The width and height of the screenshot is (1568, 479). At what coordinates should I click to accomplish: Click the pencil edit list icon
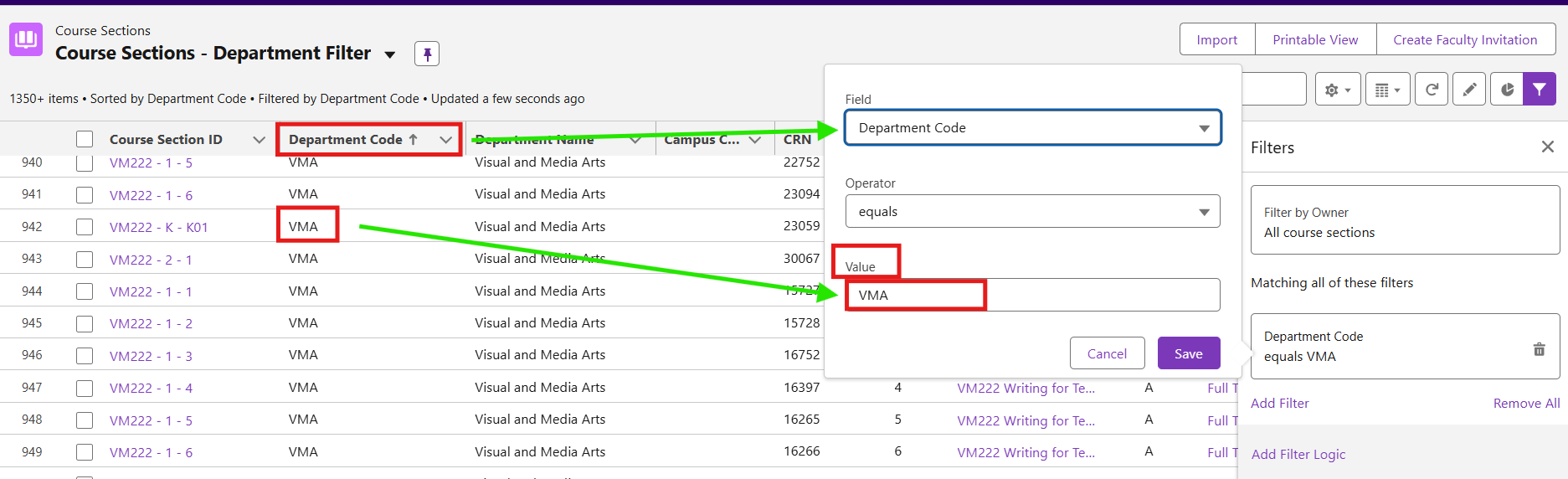pos(1469,90)
